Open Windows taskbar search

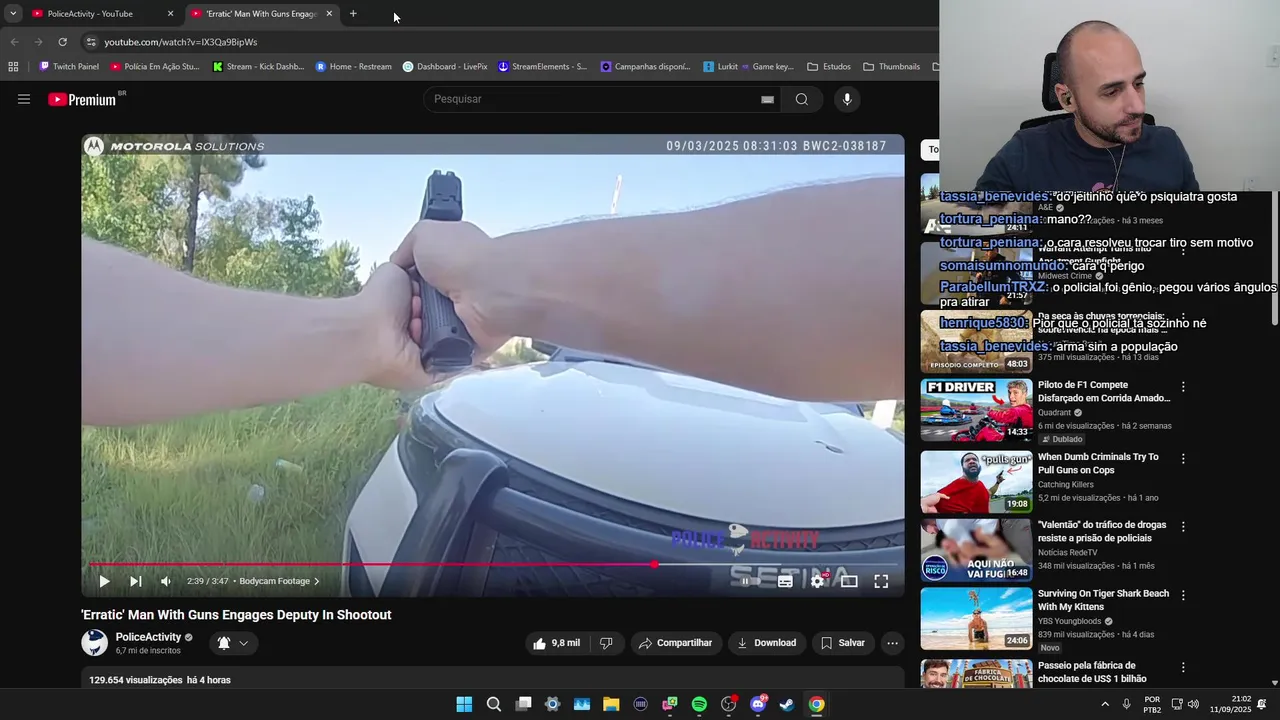click(494, 704)
